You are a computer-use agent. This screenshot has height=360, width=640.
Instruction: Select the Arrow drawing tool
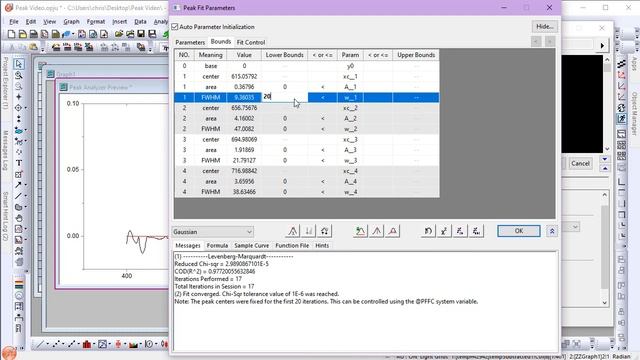[19, 185]
